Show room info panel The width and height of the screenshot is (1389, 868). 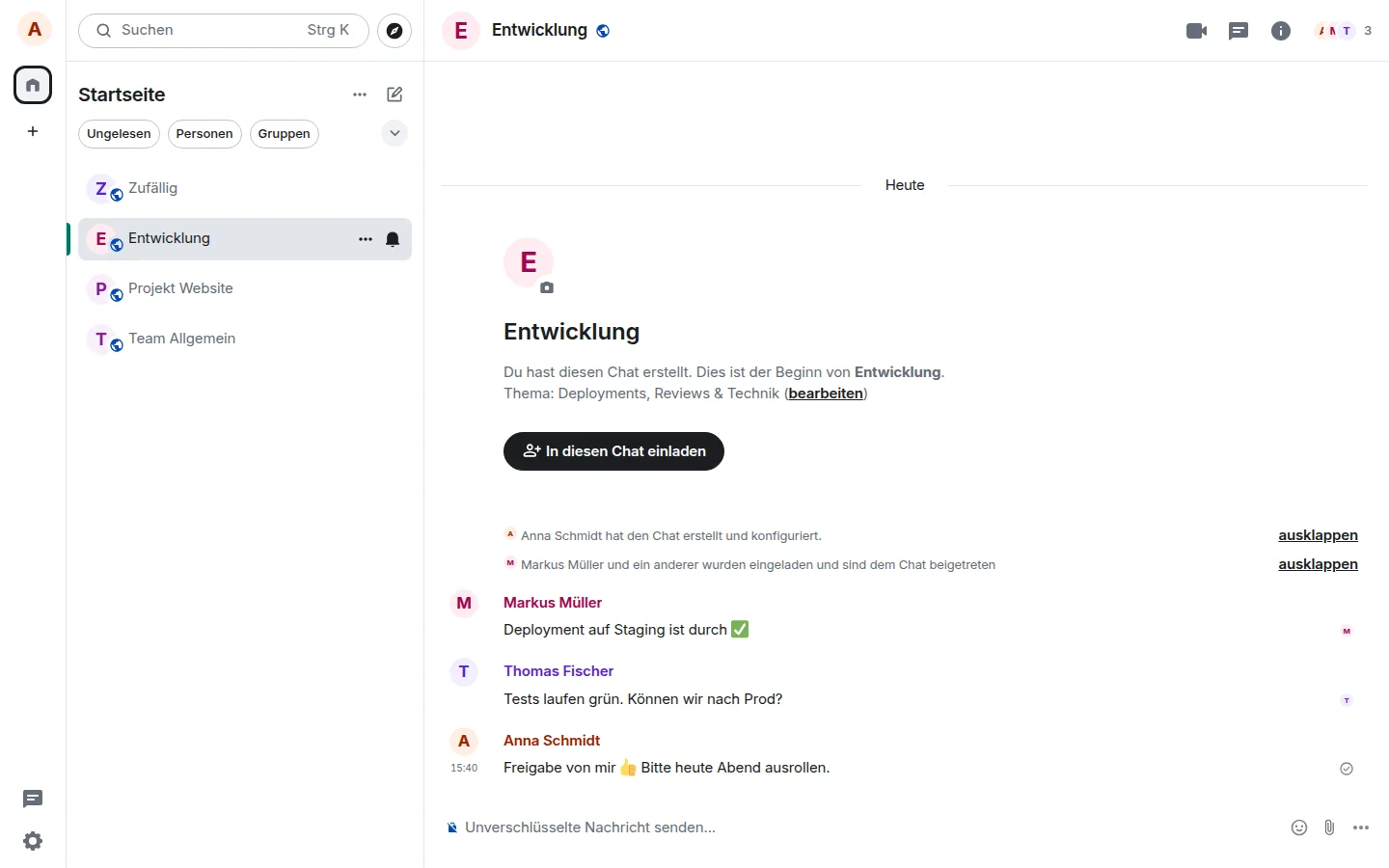point(1281,31)
